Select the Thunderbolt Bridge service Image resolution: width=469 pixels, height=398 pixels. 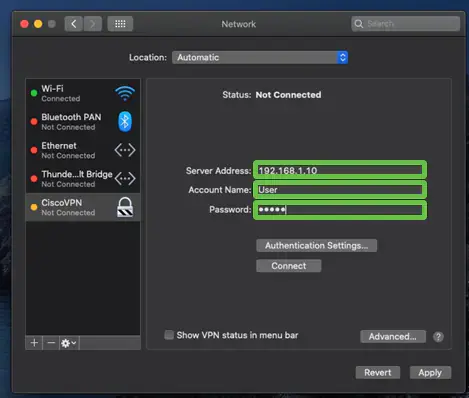tap(83, 179)
